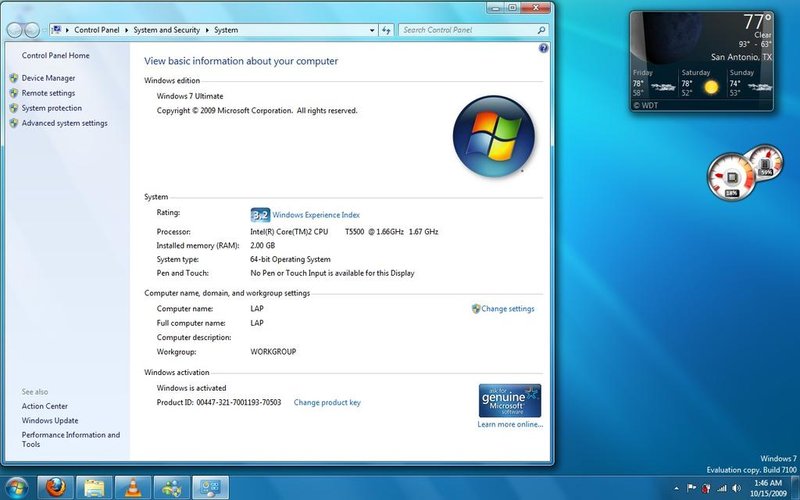Open Windows Update link

50,420
